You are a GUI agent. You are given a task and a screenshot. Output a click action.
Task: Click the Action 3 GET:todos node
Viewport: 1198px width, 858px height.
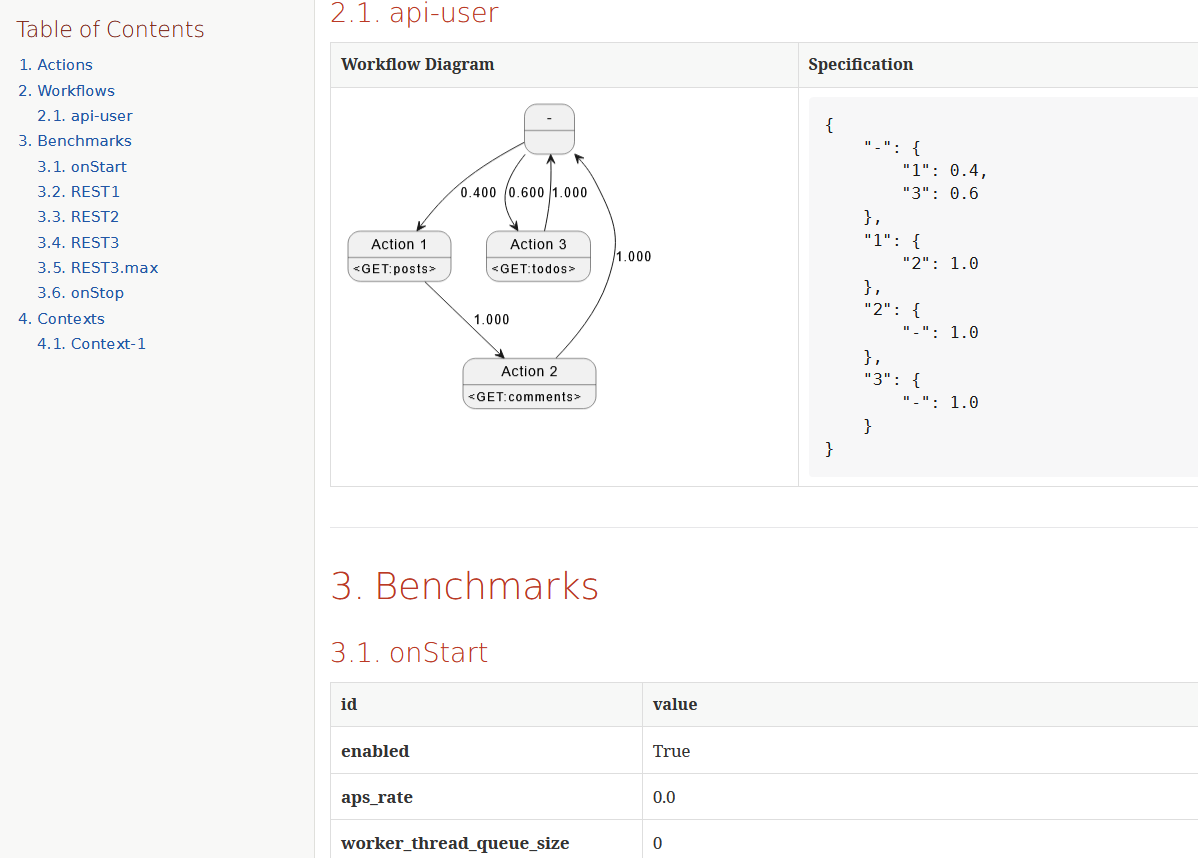point(538,255)
